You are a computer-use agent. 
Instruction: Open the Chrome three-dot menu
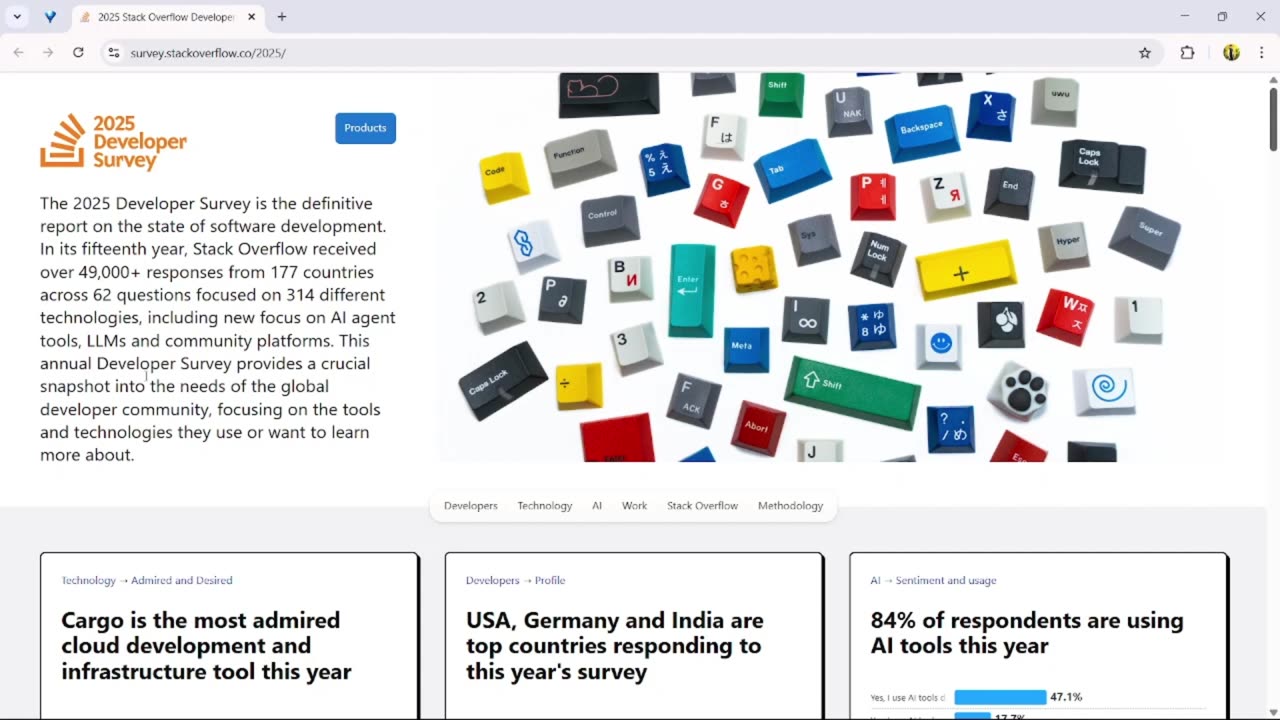point(1261,53)
